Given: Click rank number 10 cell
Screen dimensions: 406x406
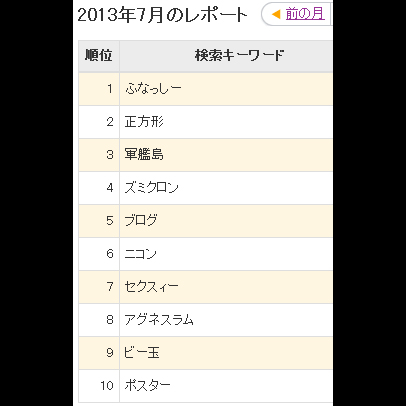Looking at the screenshot, I should coord(99,386).
